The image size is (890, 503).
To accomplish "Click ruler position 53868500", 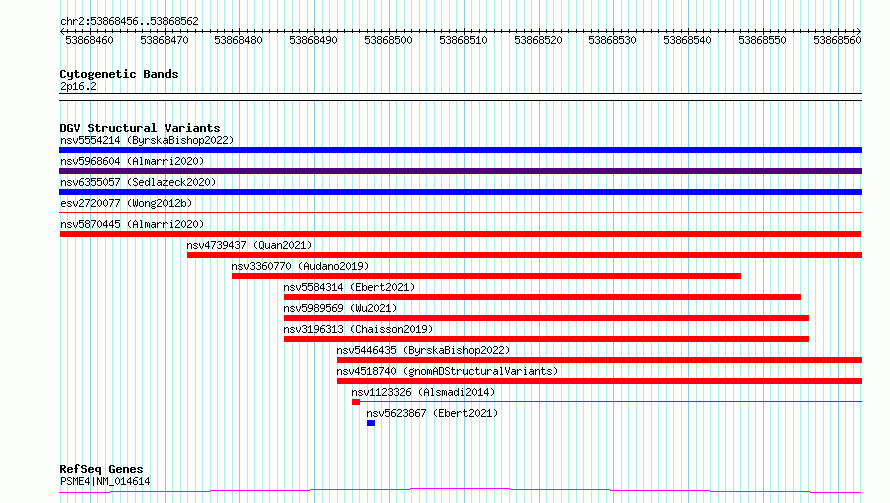I will point(388,40).
